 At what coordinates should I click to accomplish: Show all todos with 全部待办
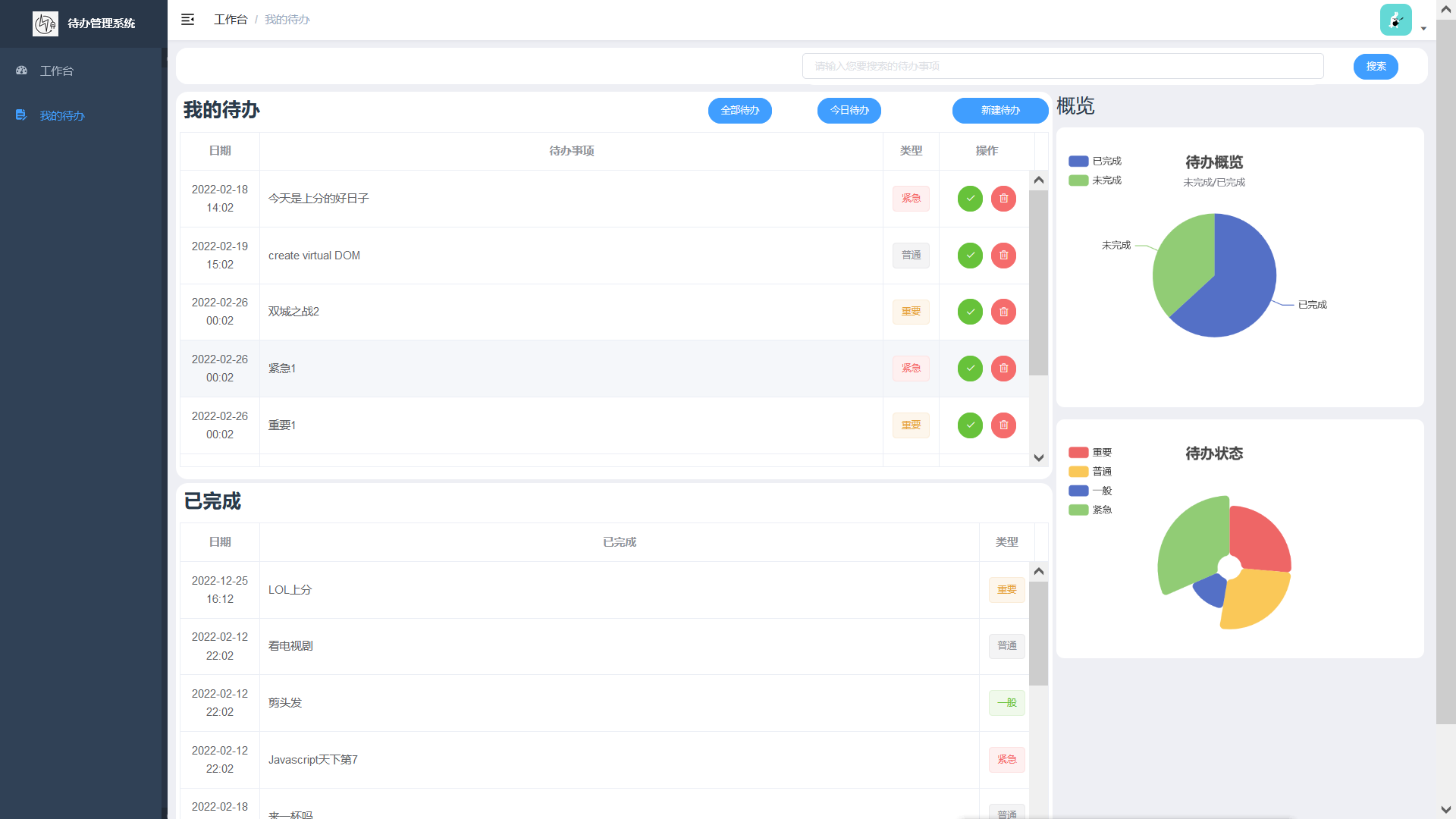740,111
